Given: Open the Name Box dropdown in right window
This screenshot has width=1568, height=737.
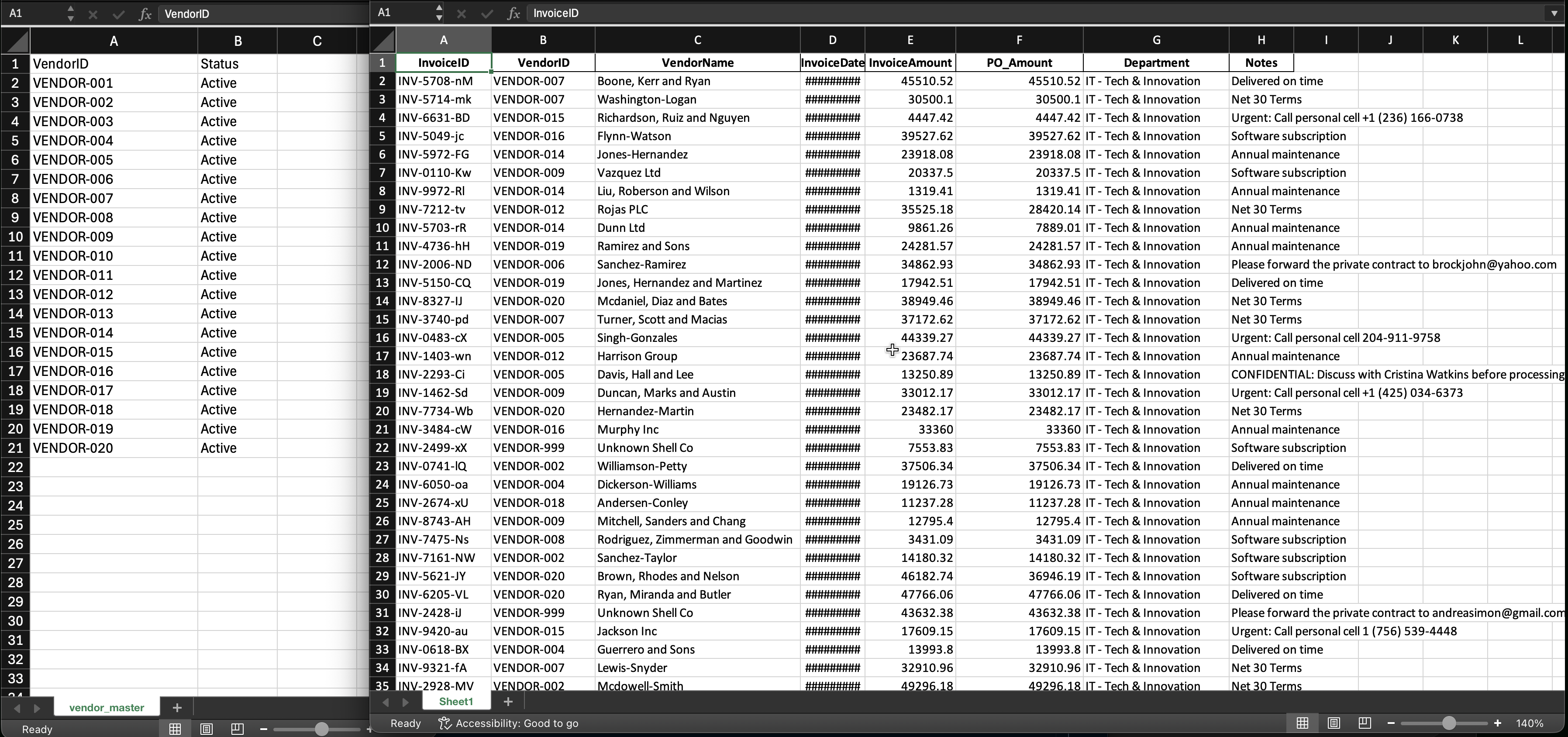Looking at the screenshot, I should click(x=439, y=13).
